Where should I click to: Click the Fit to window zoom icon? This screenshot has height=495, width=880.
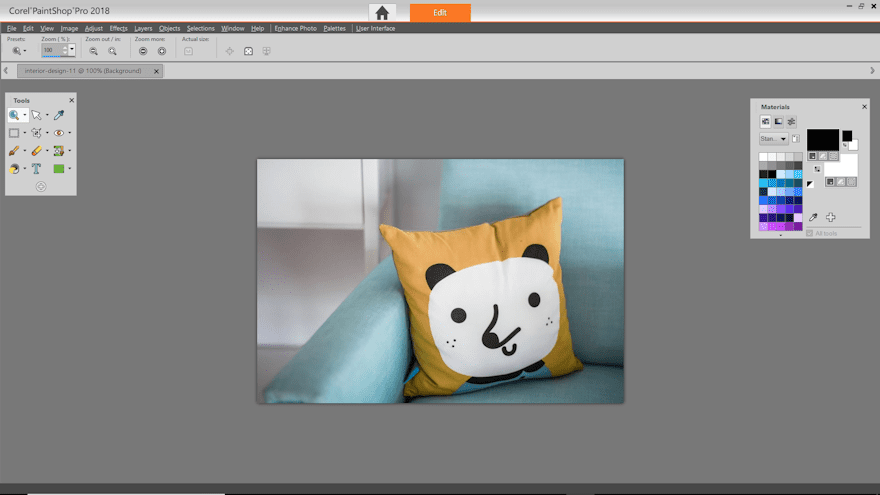248,51
